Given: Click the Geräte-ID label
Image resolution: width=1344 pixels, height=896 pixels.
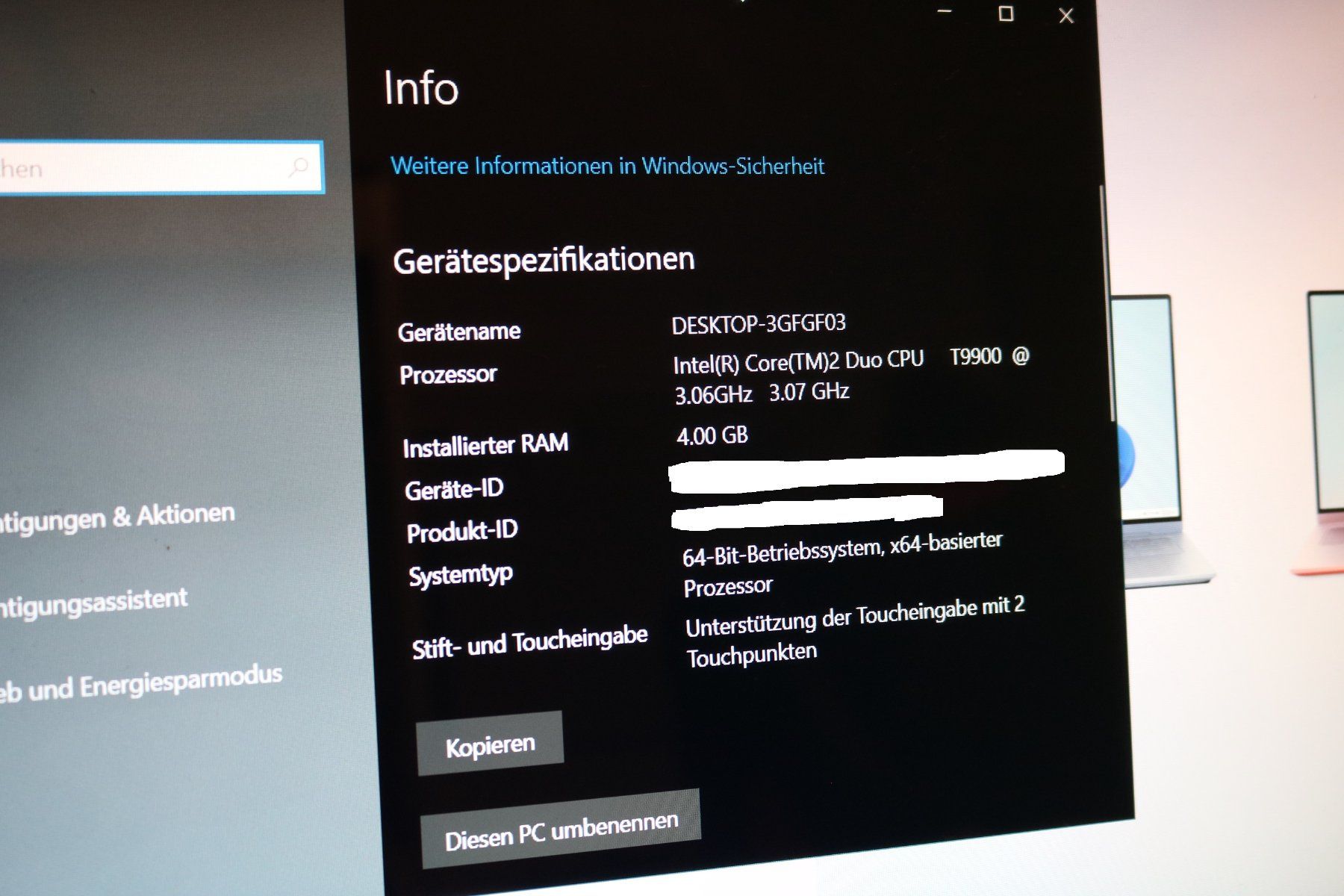Looking at the screenshot, I should click(454, 489).
